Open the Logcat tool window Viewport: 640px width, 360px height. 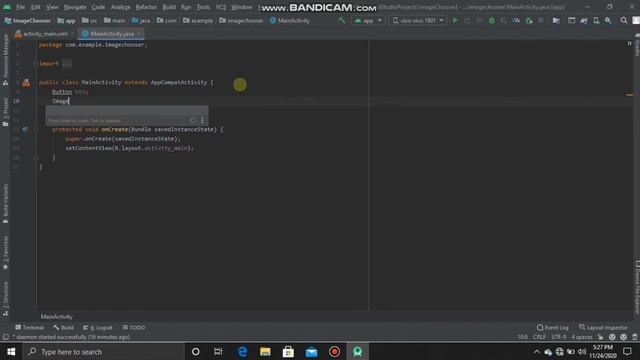point(98,327)
